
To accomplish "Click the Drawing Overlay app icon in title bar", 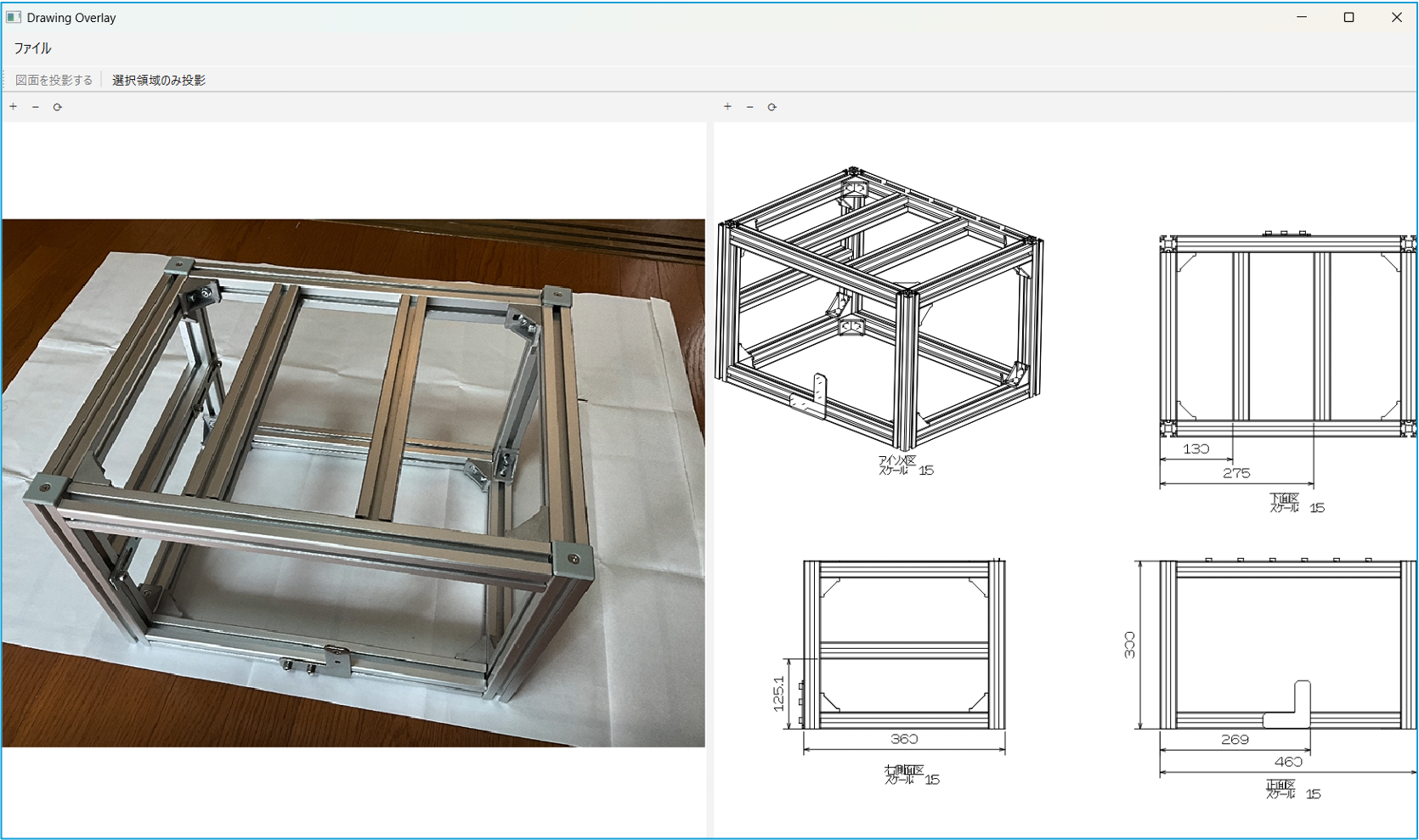I will coord(14,17).
